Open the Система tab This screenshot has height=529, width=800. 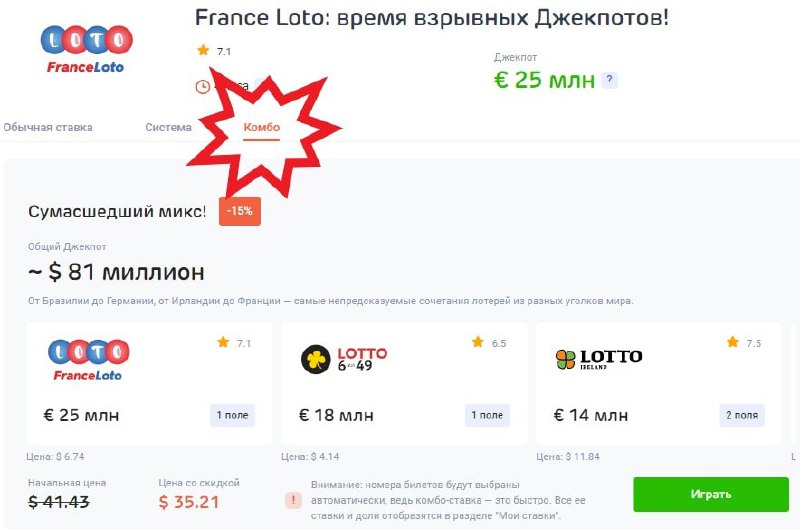point(168,127)
